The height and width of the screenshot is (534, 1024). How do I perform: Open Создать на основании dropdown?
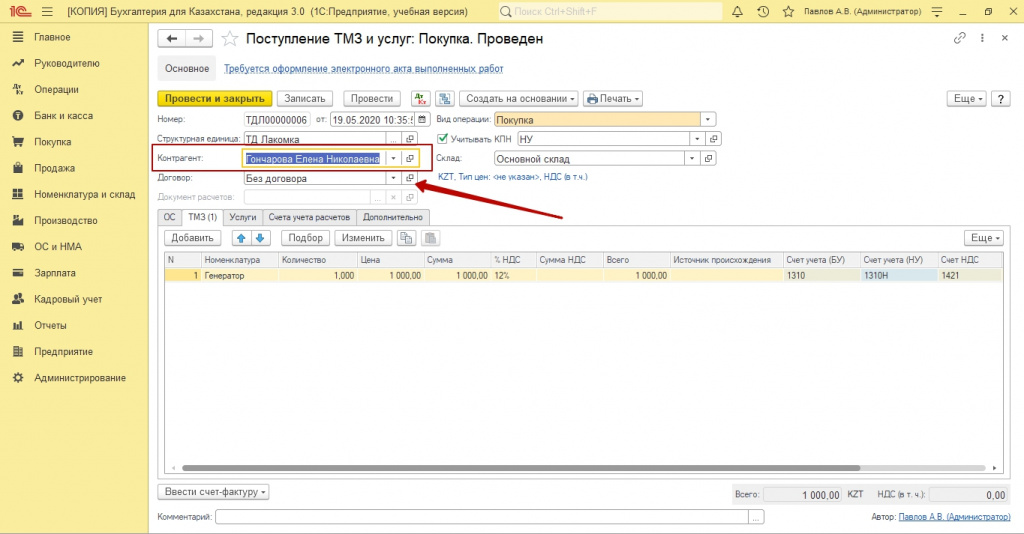[x=519, y=99]
